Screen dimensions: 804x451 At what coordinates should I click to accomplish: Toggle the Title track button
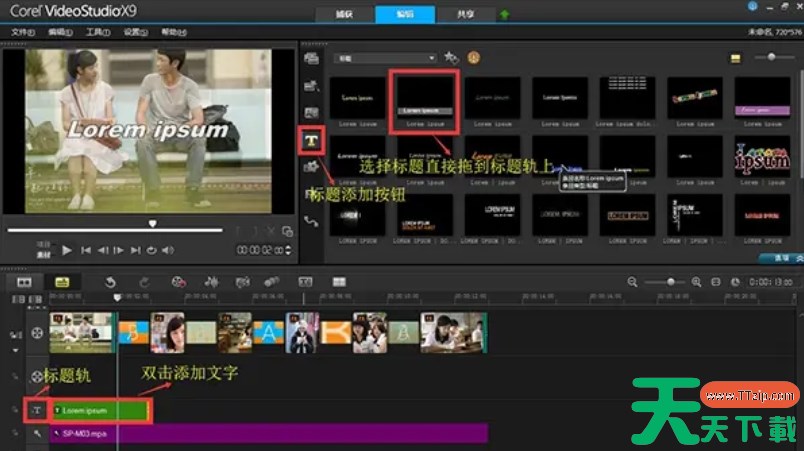[37, 410]
